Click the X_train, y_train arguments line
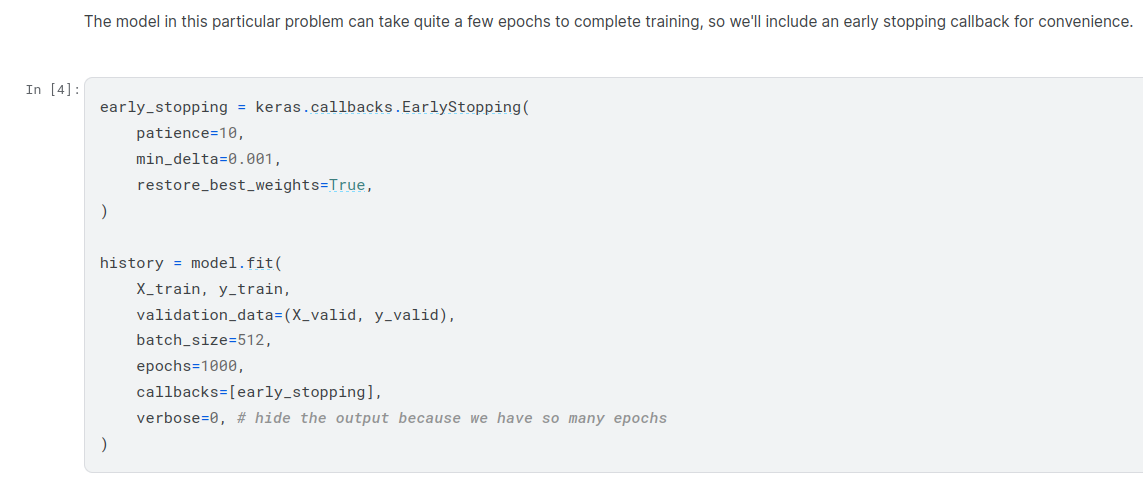 click(x=213, y=289)
